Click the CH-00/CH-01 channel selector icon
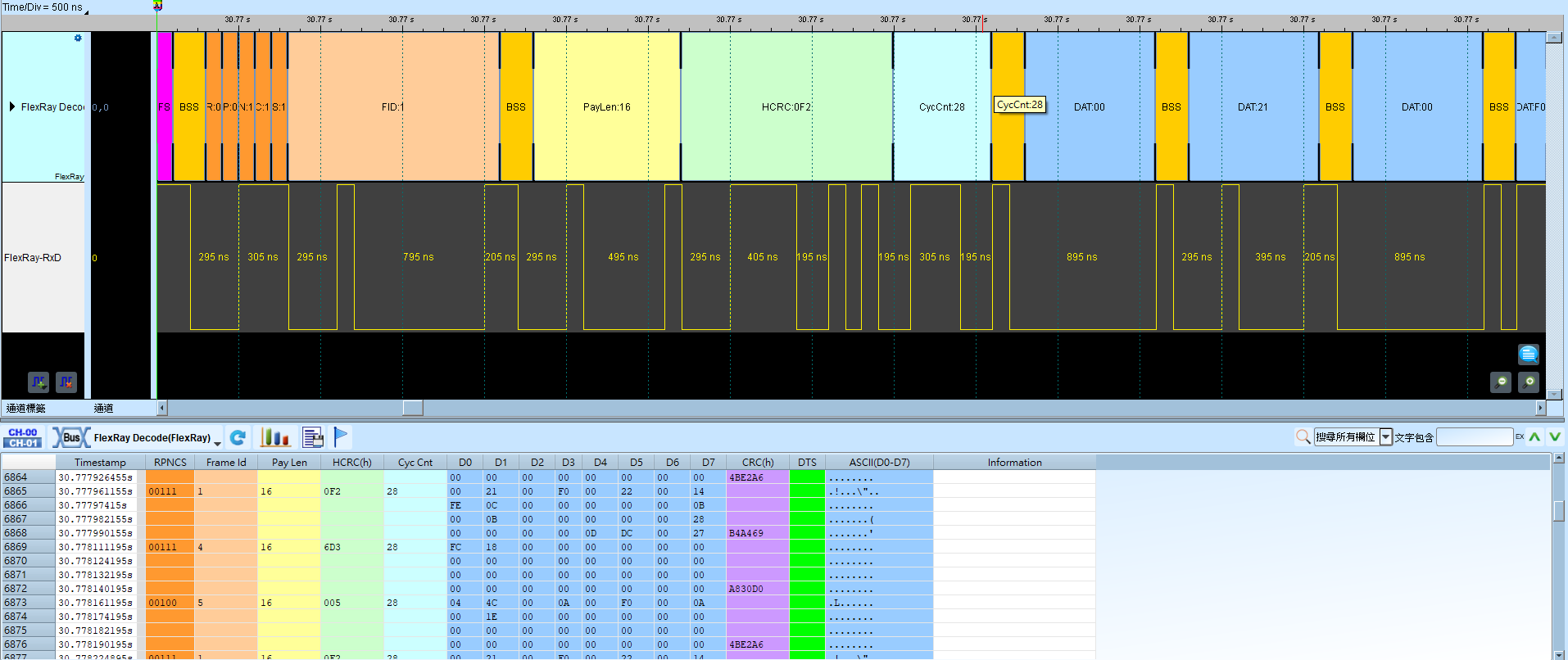The image size is (1568, 660). [x=23, y=438]
